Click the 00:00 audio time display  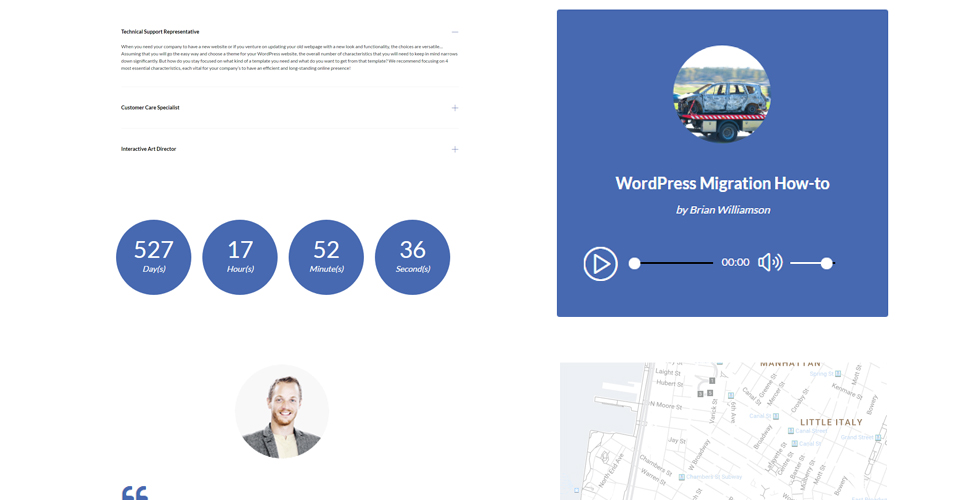point(735,262)
